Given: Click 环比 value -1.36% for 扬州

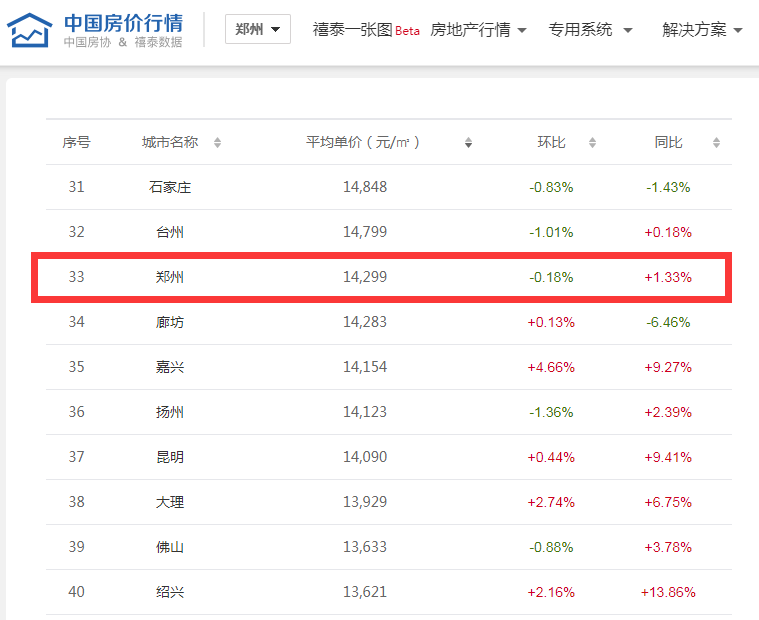Looking at the screenshot, I should pyautogui.click(x=551, y=412).
